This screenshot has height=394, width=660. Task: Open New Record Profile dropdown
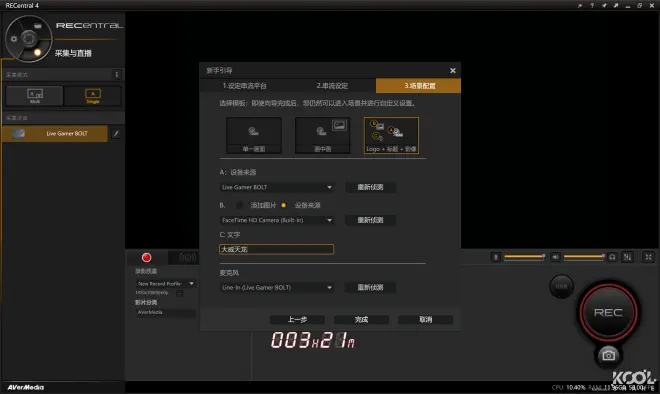(x=165, y=284)
